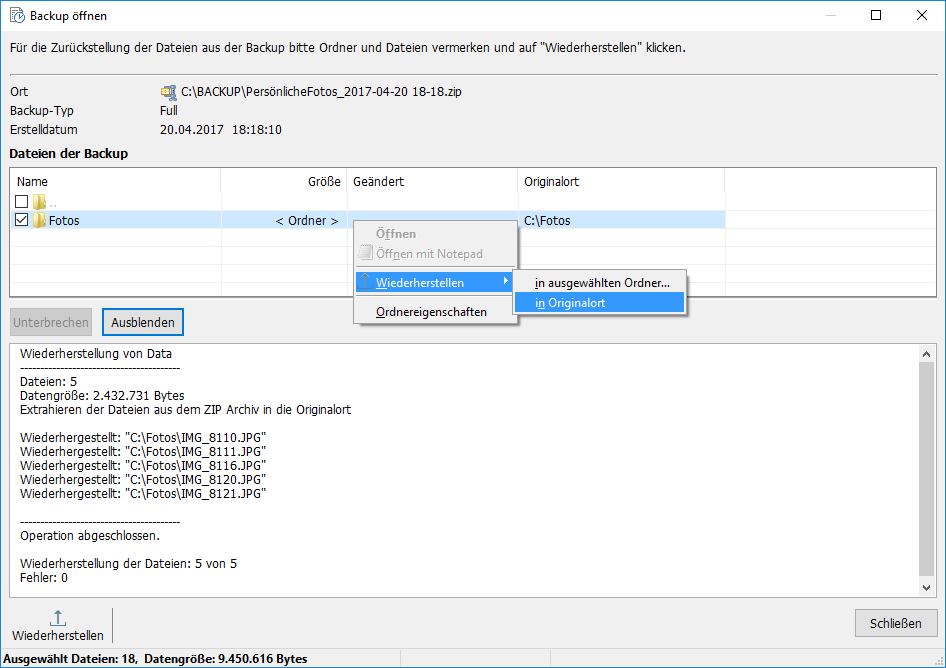
Task: Uncheck the Fotos folder checkbox
Action: 22,221
